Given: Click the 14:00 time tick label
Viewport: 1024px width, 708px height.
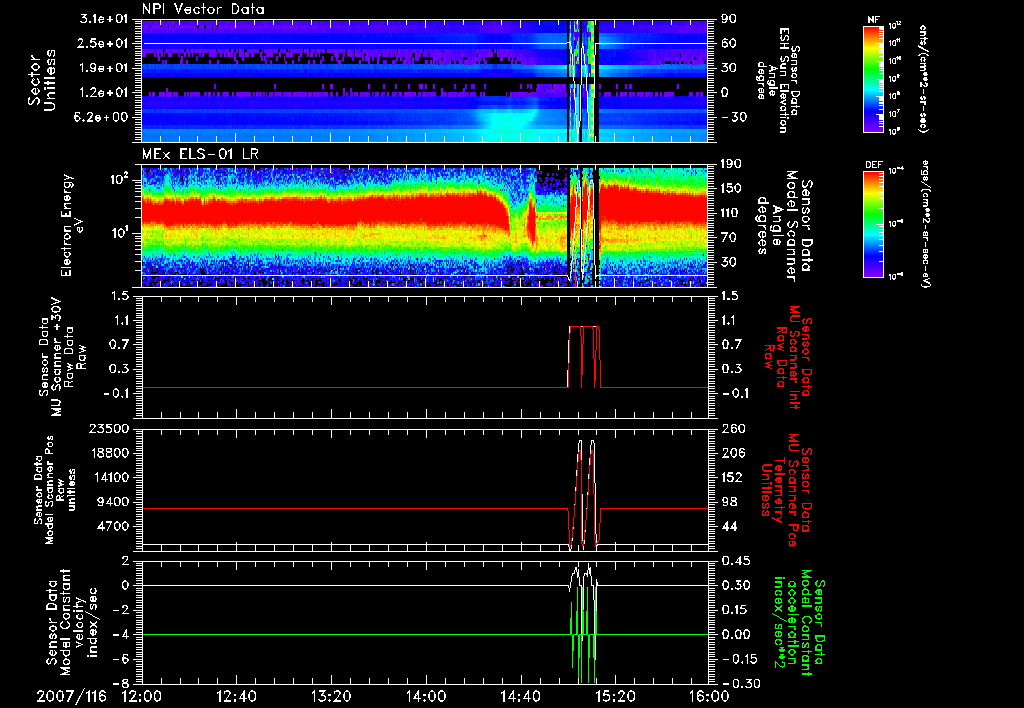Looking at the screenshot, I should click(x=426, y=696).
